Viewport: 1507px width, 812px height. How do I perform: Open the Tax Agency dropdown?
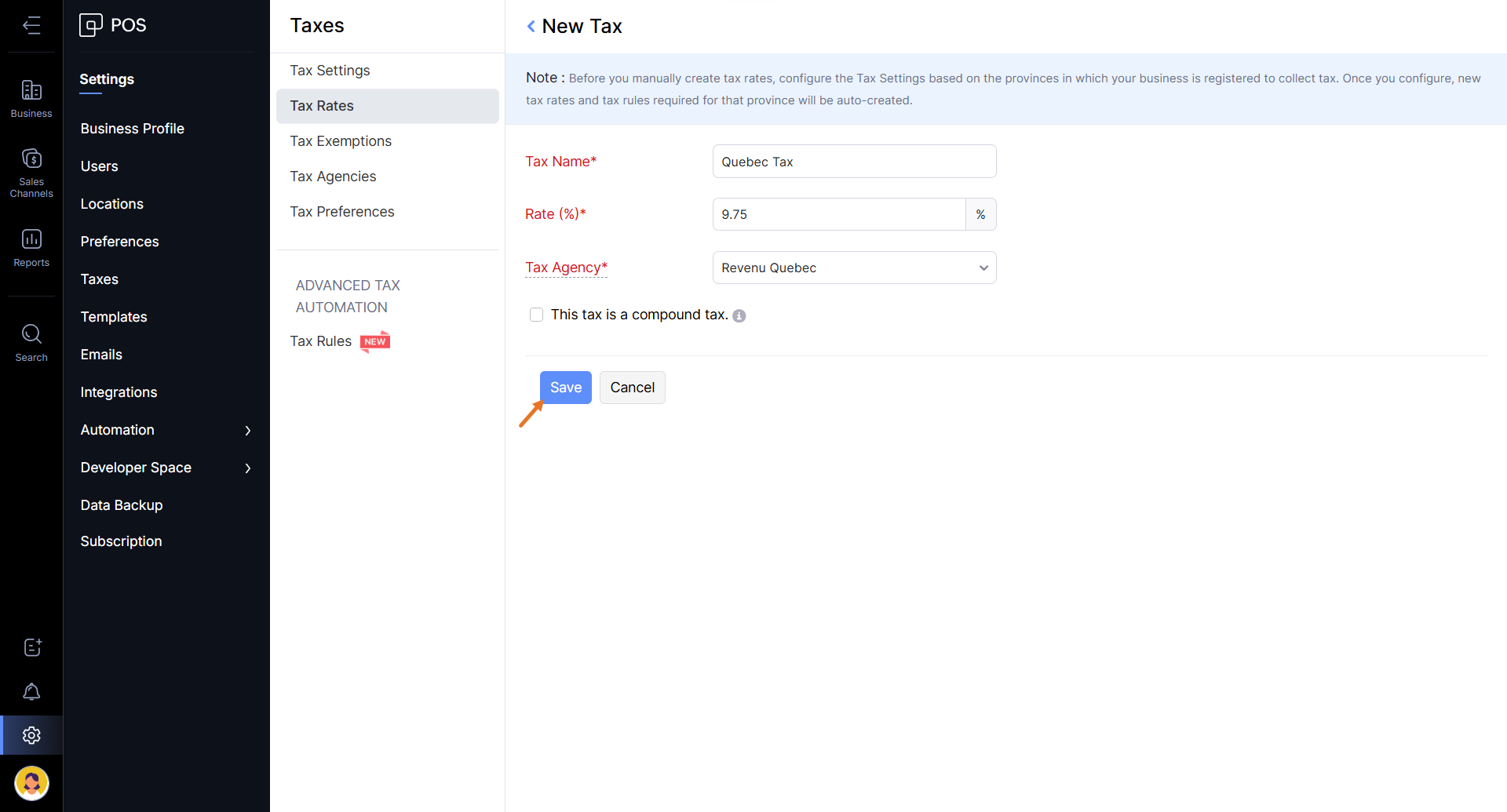coord(854,268)
